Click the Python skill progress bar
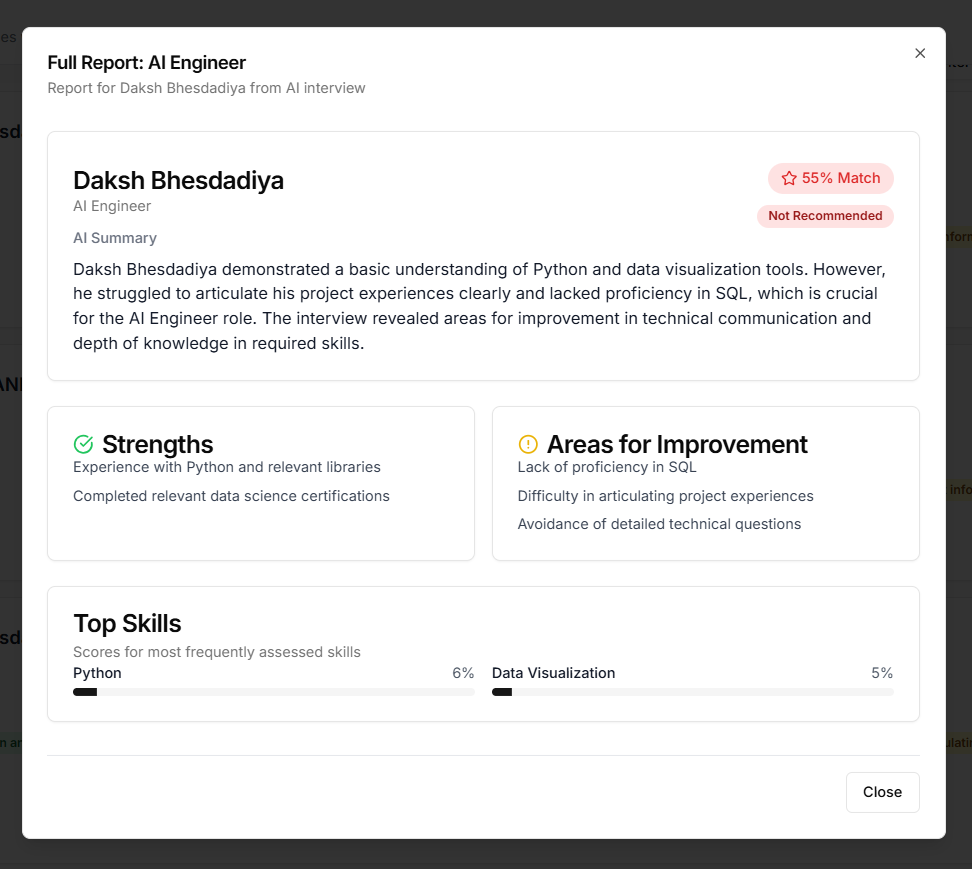972x869 pixels. coord(273,692)
